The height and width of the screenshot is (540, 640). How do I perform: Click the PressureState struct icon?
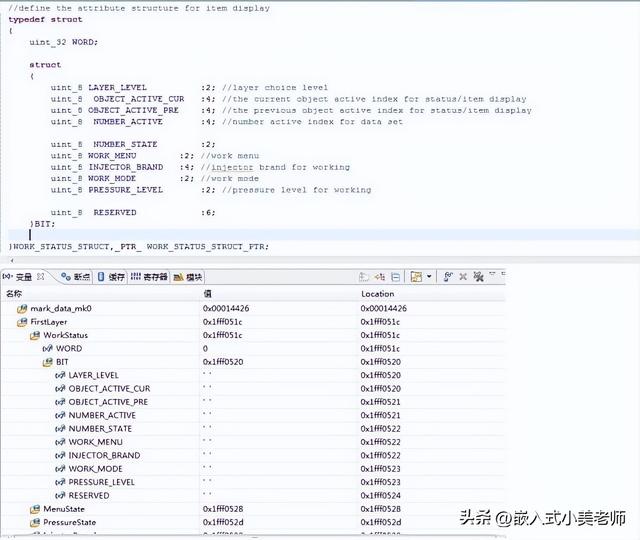click(35, 522)
